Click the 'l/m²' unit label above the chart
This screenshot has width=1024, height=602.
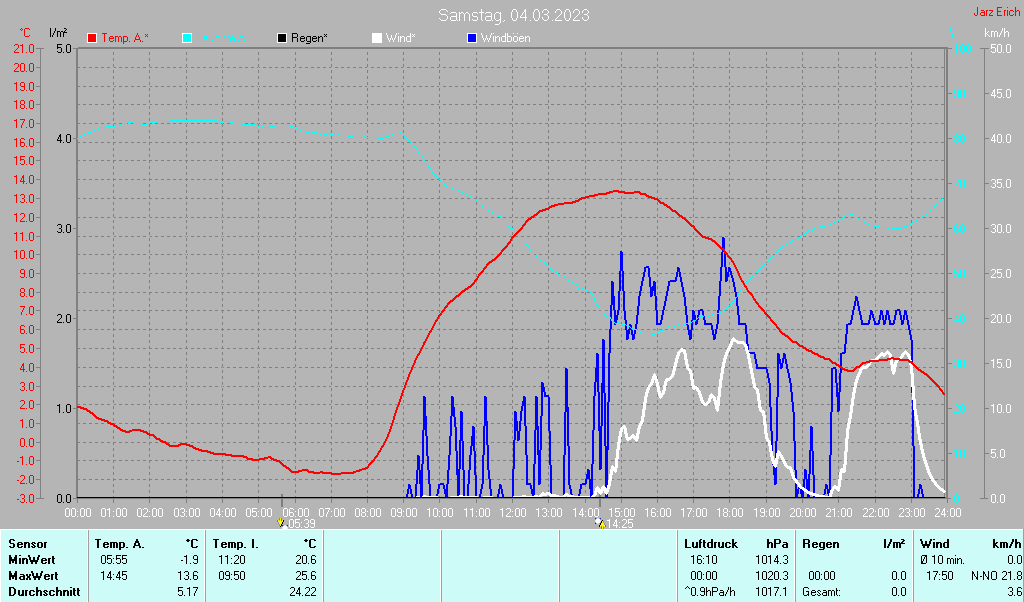[59, 33]
